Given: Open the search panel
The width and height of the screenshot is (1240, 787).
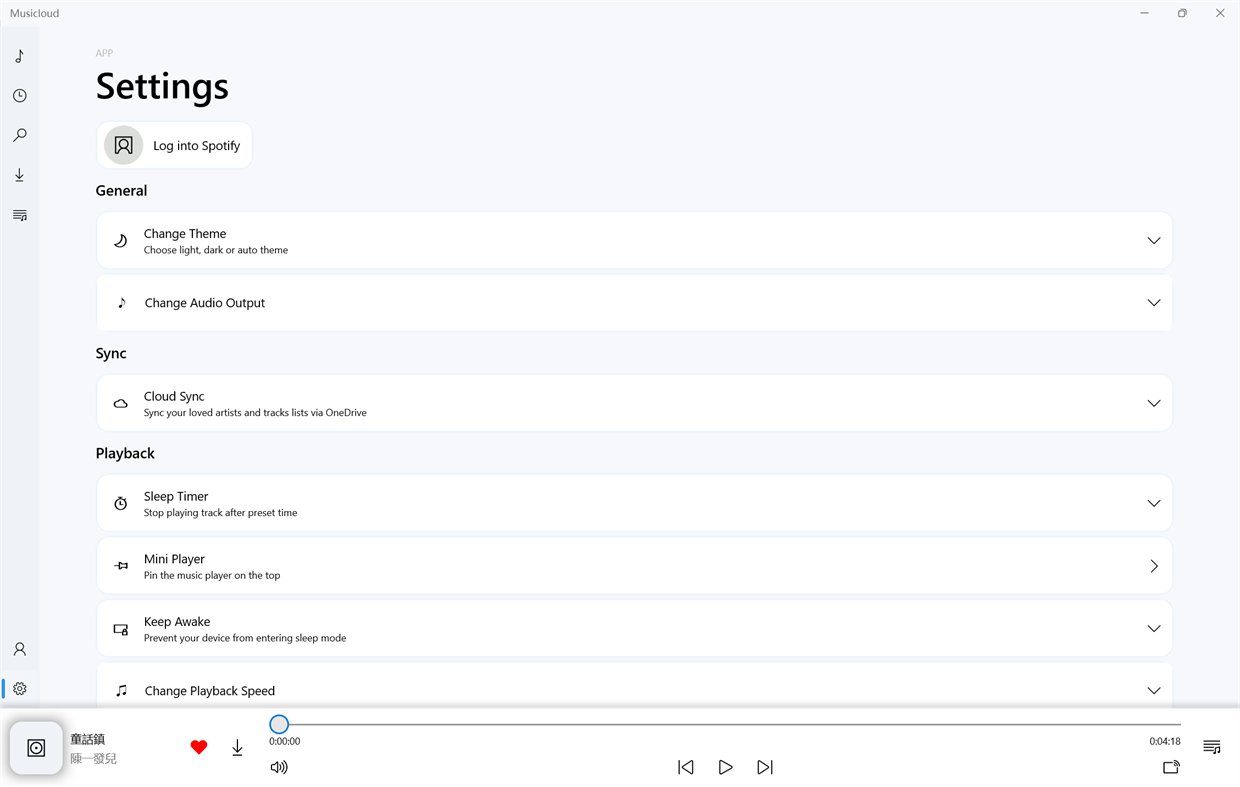Looking at the screenshot, I should coord(19,135).
